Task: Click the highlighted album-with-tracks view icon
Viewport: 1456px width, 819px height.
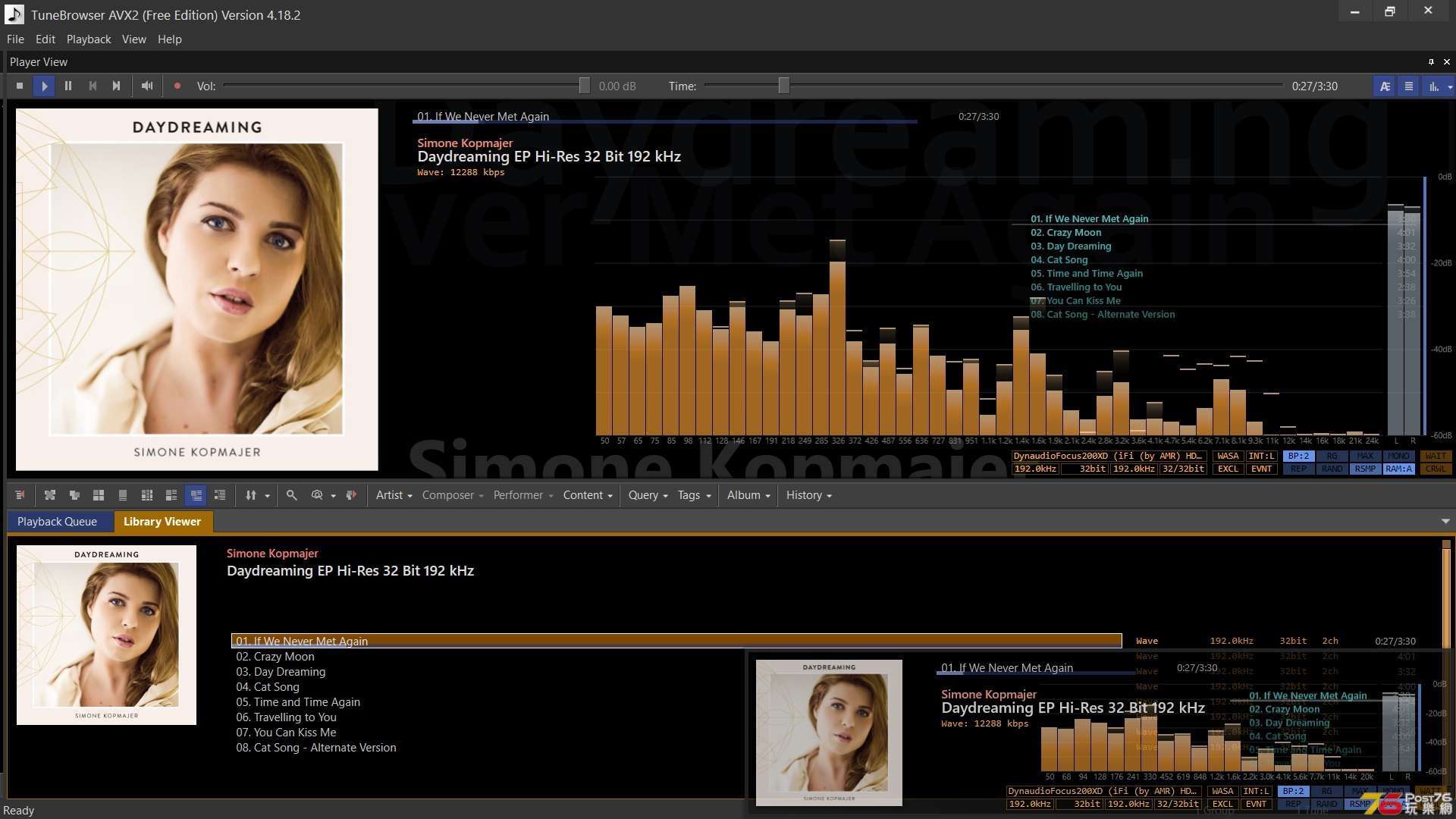Action: pyautogui.click(x=196, y=495)
